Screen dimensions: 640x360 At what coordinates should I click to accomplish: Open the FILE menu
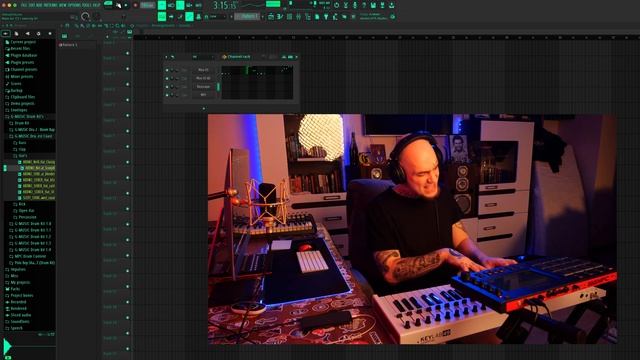pos(24,5)
